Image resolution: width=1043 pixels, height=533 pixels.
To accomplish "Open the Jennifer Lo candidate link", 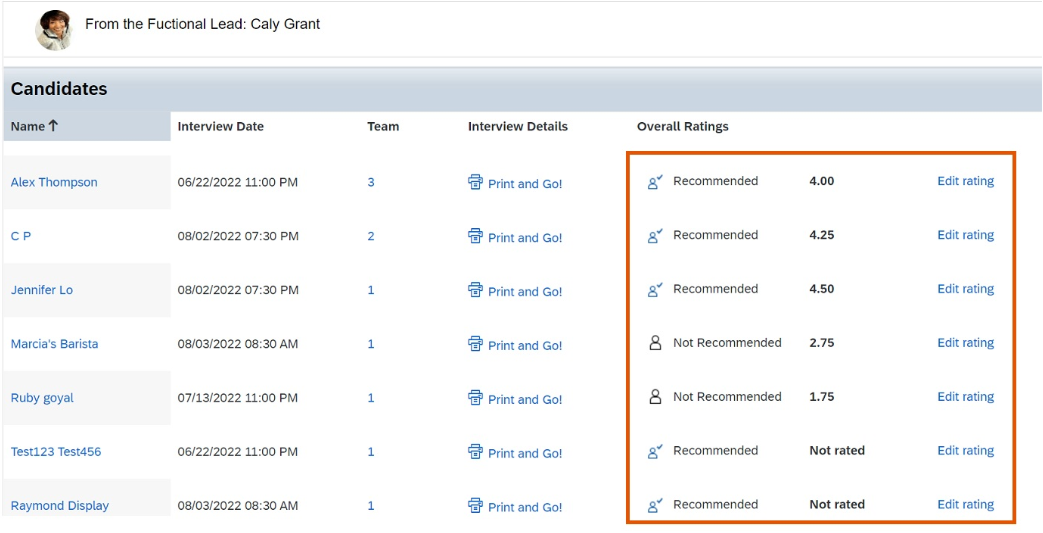I will click(42, 290).
